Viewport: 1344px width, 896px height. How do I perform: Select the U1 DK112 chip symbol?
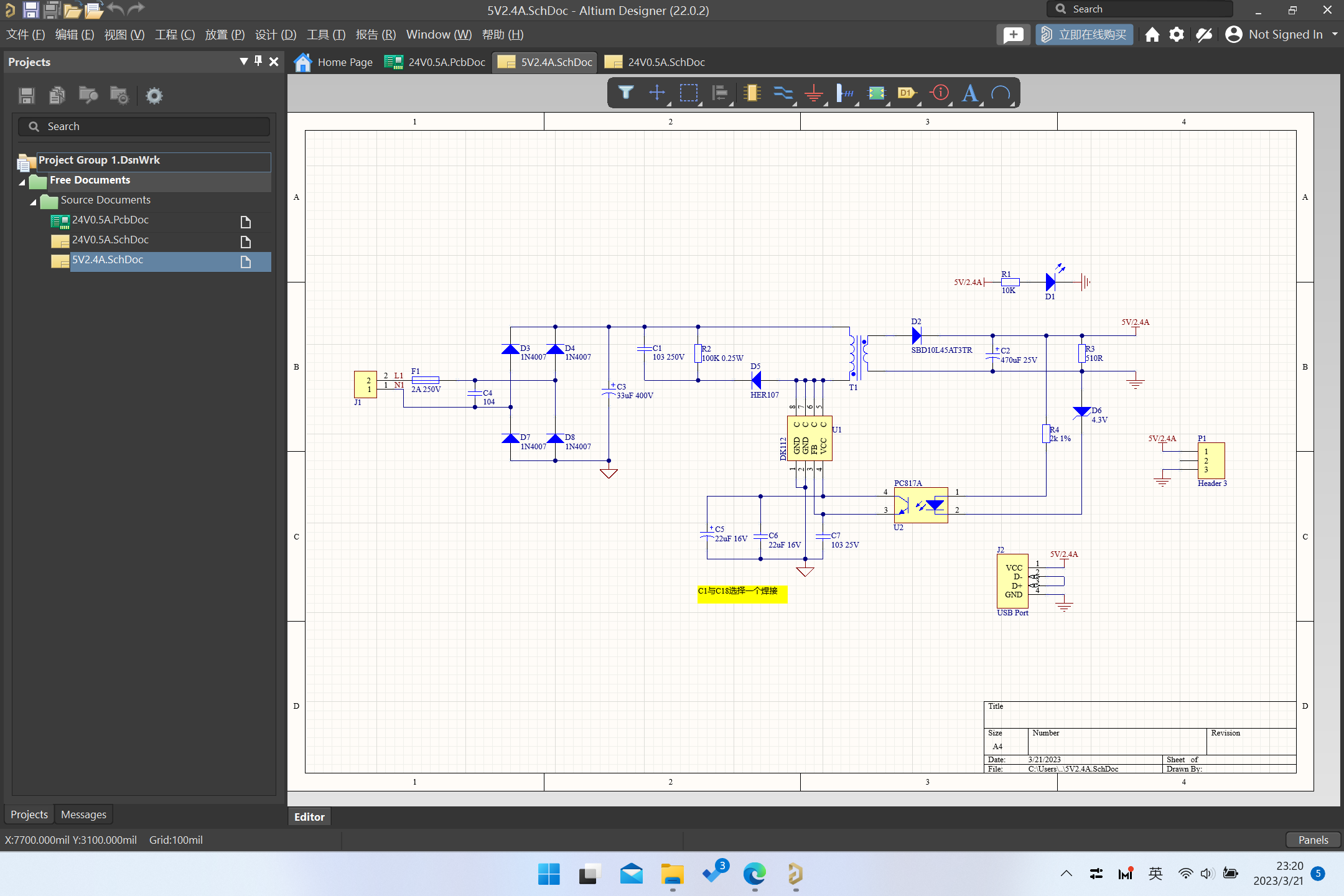(x=810, y=439)
